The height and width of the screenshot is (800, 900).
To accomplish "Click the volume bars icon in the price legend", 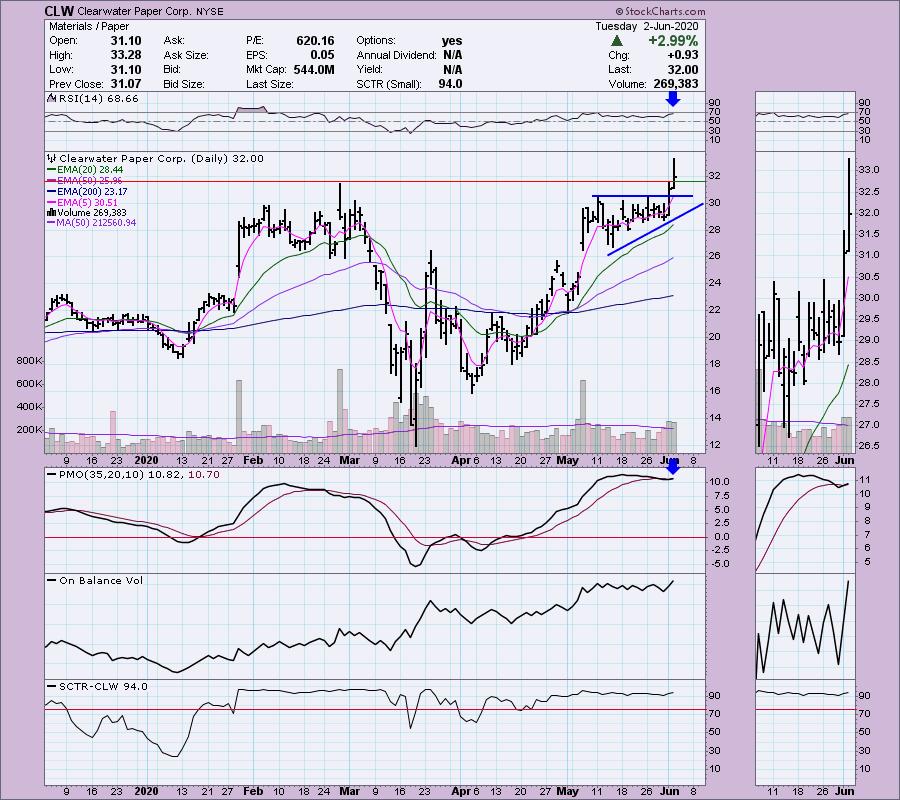I will (x=51, y=213).
